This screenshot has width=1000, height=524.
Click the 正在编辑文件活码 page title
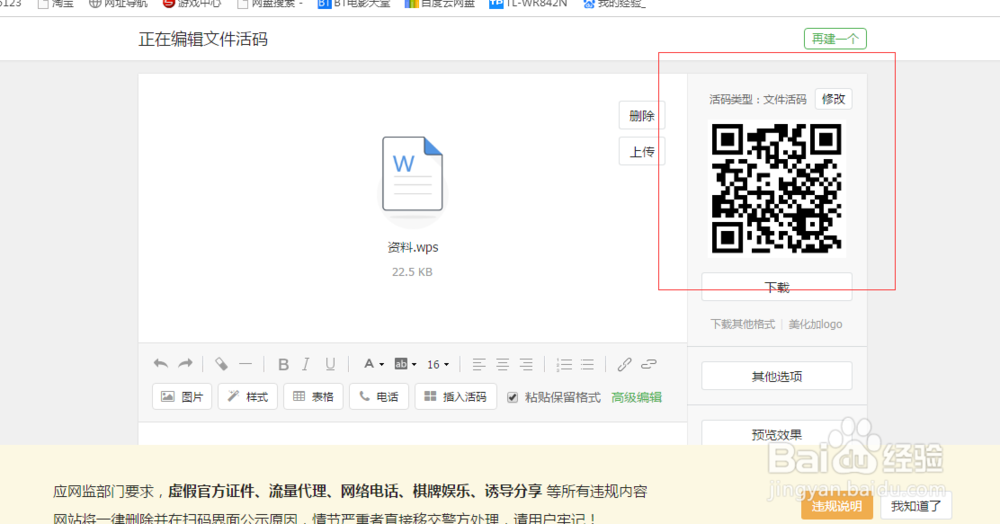pos(203,40)
